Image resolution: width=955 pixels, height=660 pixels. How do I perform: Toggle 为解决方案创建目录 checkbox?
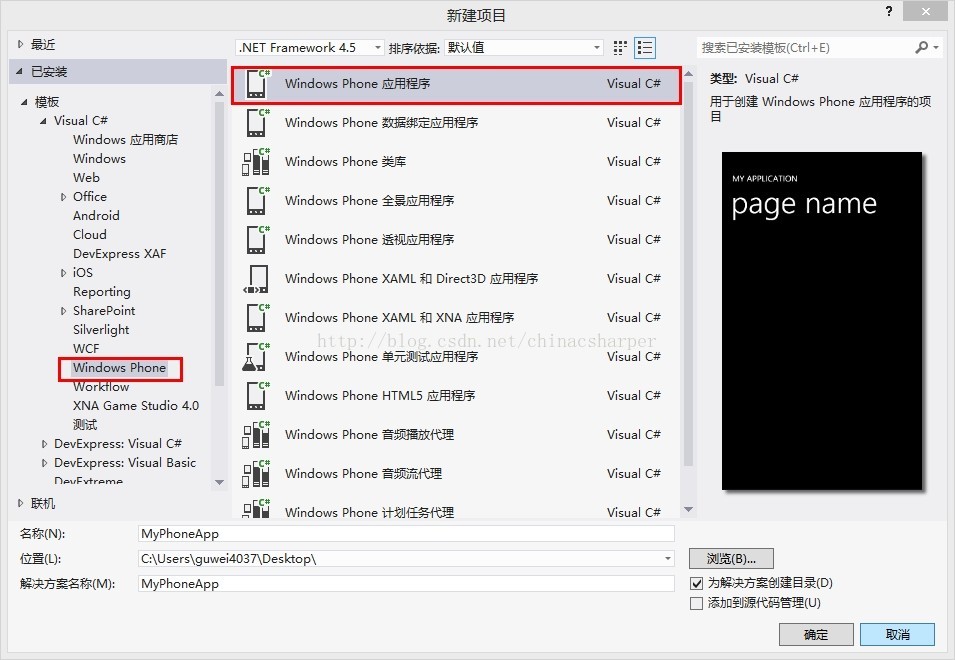pyautogui.click(x=696, y=583)
